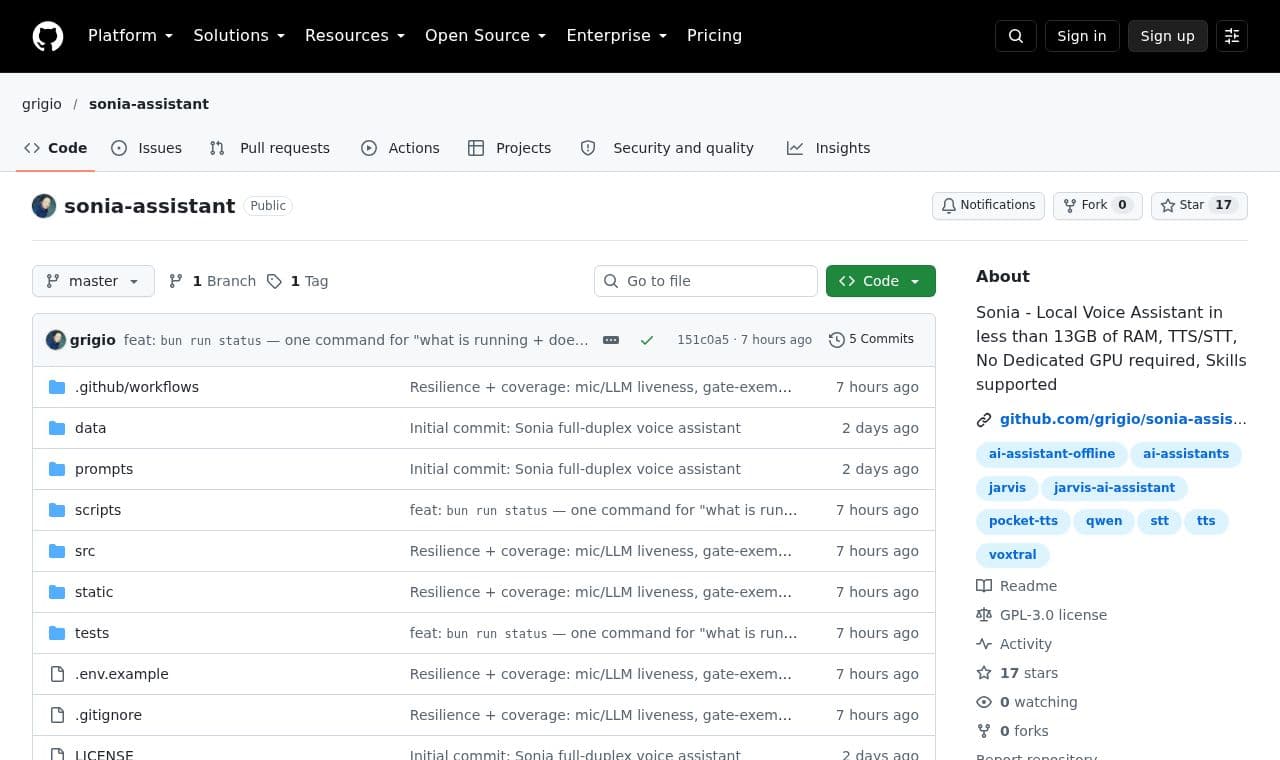The width and height of the screenshot is (1280, 760).
Task: Click the Notifications button
Action: coord(988,206)
